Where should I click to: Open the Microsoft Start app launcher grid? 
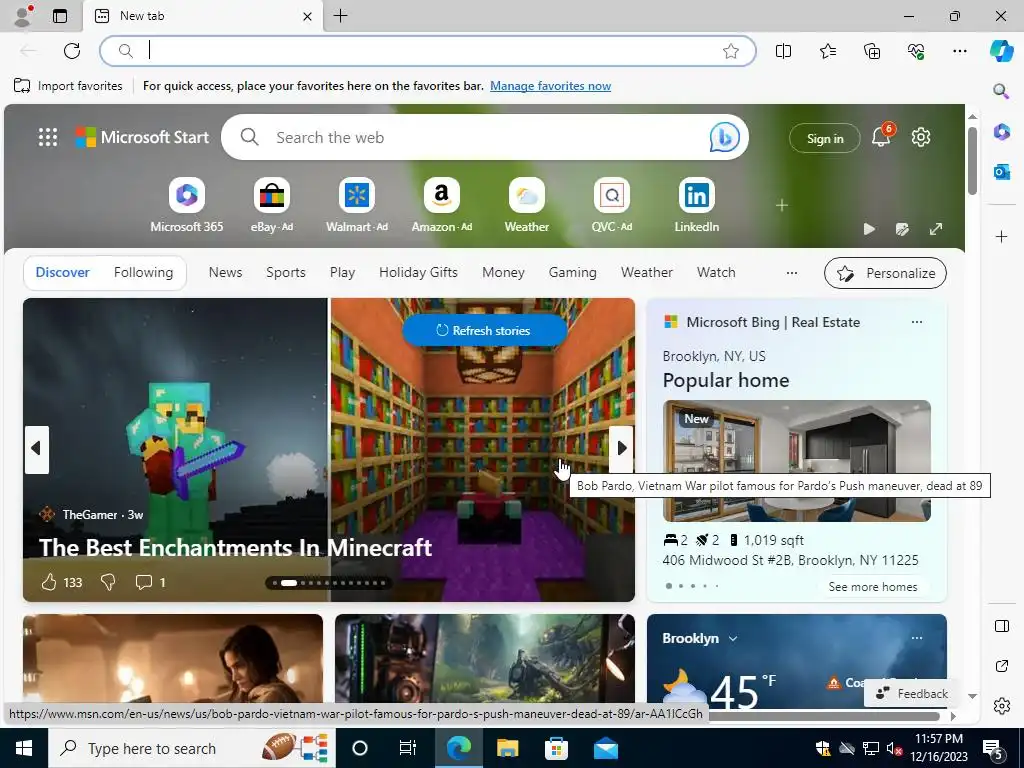point(48,137)
